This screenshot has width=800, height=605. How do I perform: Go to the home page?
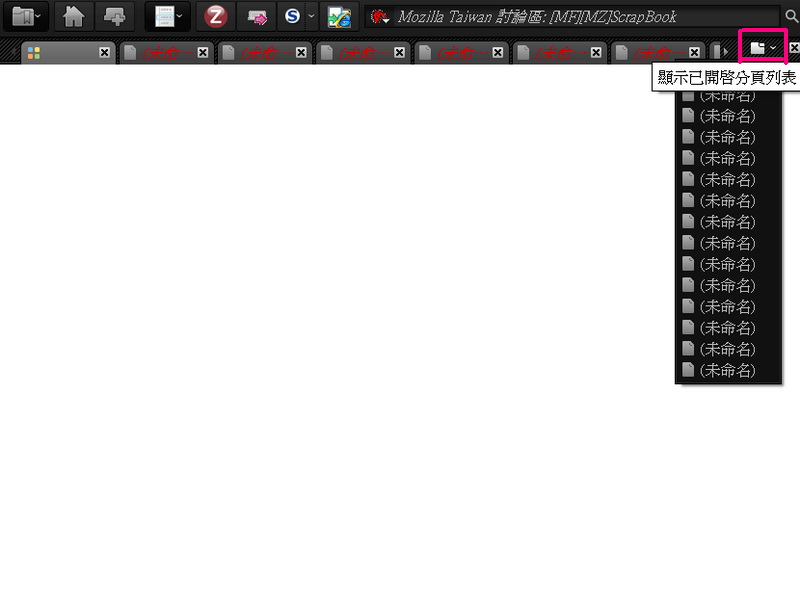tap(73, 17)
